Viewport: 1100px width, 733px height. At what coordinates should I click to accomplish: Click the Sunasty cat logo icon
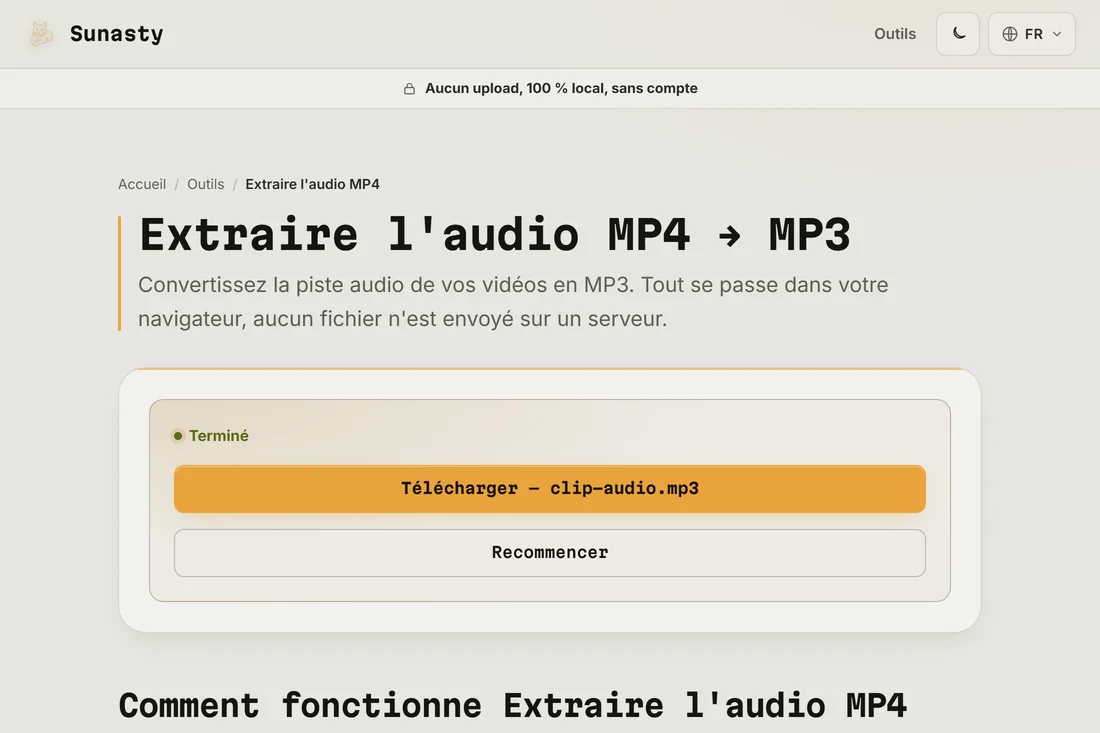coord(41,34)
